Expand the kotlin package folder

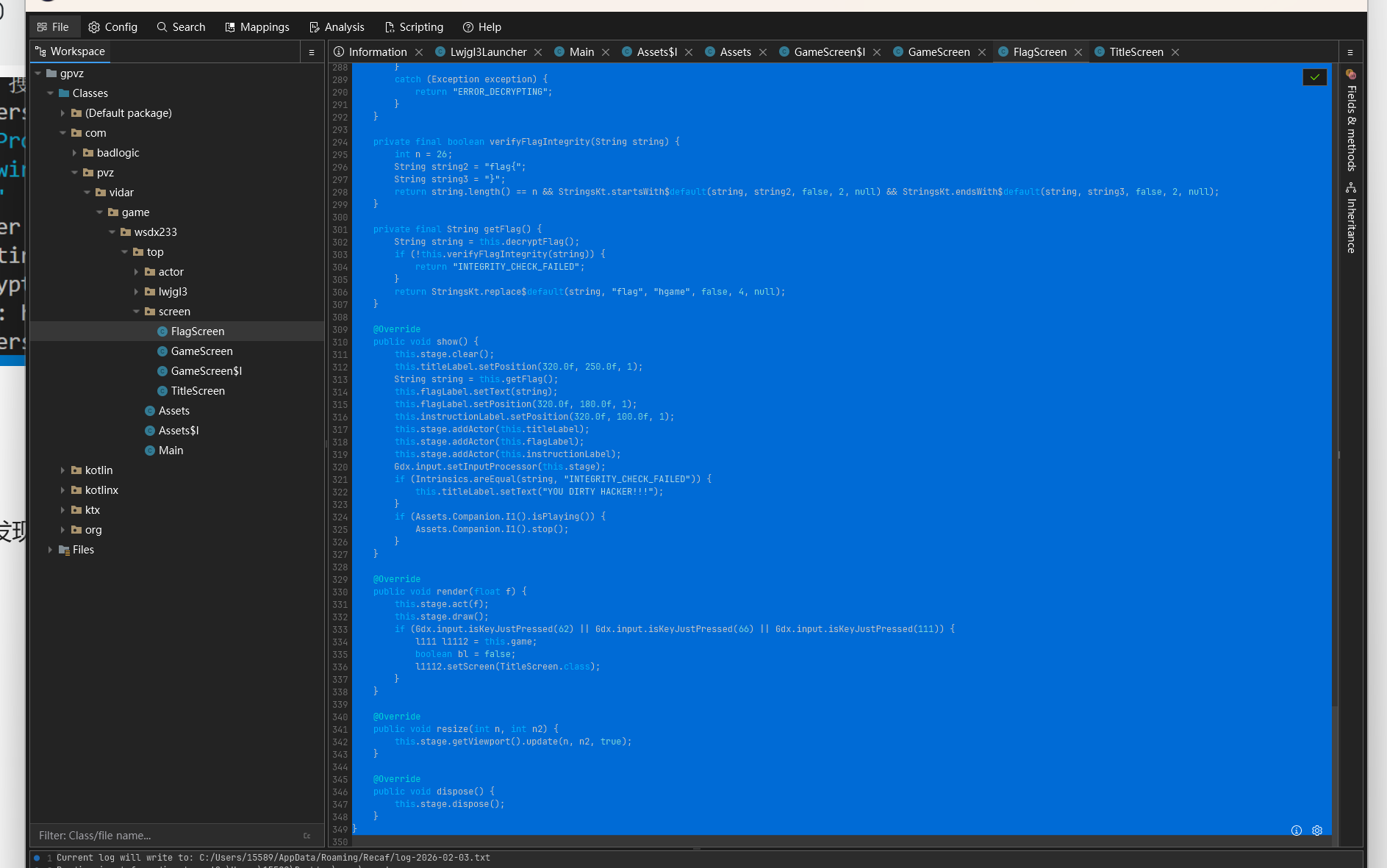coord(62,470)
